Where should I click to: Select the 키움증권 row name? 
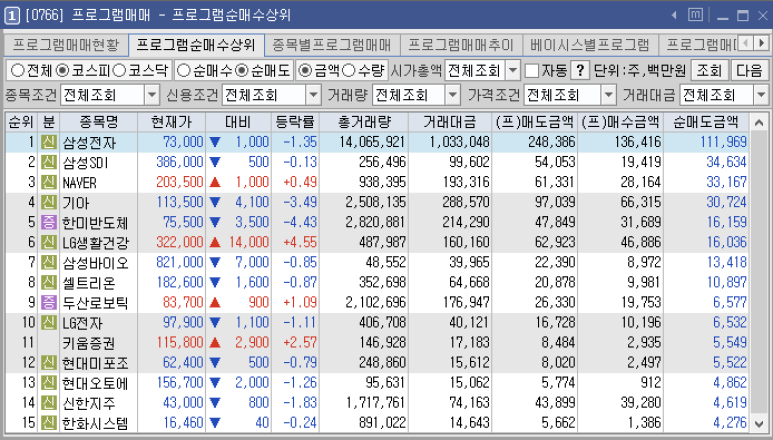click(89, 343)
